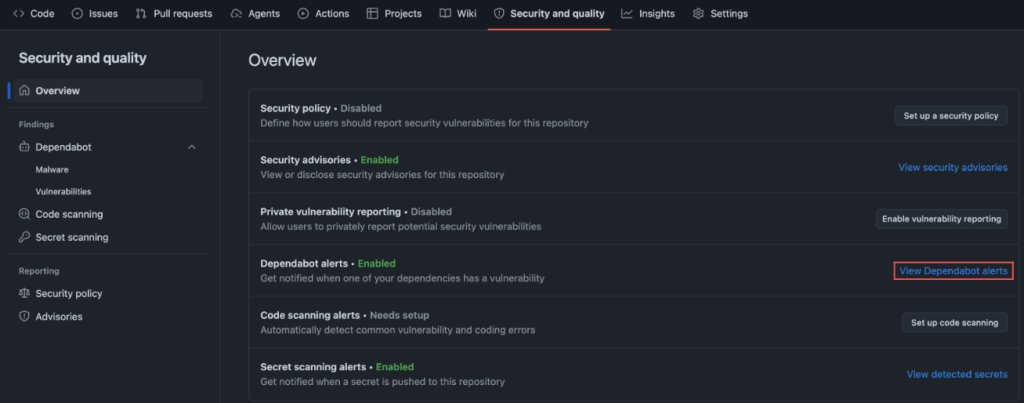The width and height of the screenshot is (1024, 403).
Task: Click Enable vulnerability reporting button
Action: click(x=942, y=219)
